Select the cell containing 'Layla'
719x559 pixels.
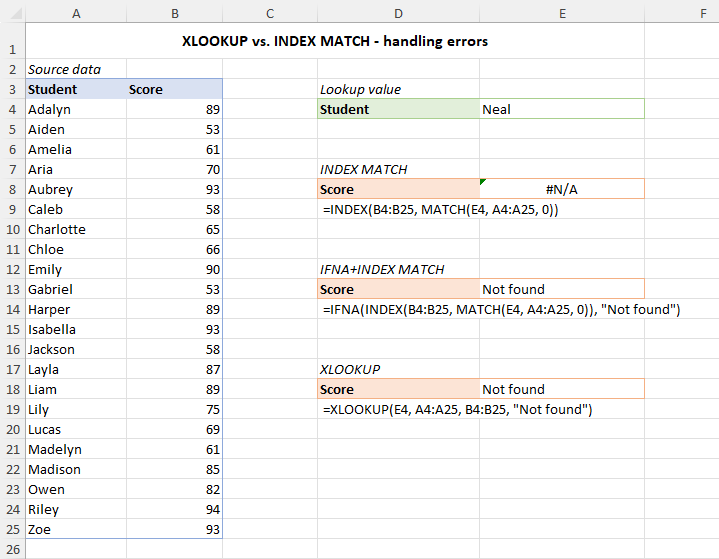click(x=76, y=369)
